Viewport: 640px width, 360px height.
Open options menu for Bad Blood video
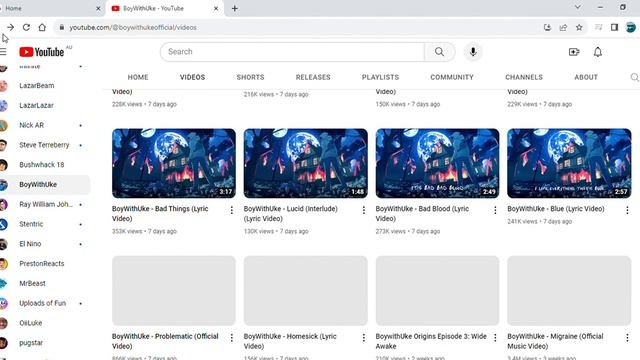coord(495,210)
